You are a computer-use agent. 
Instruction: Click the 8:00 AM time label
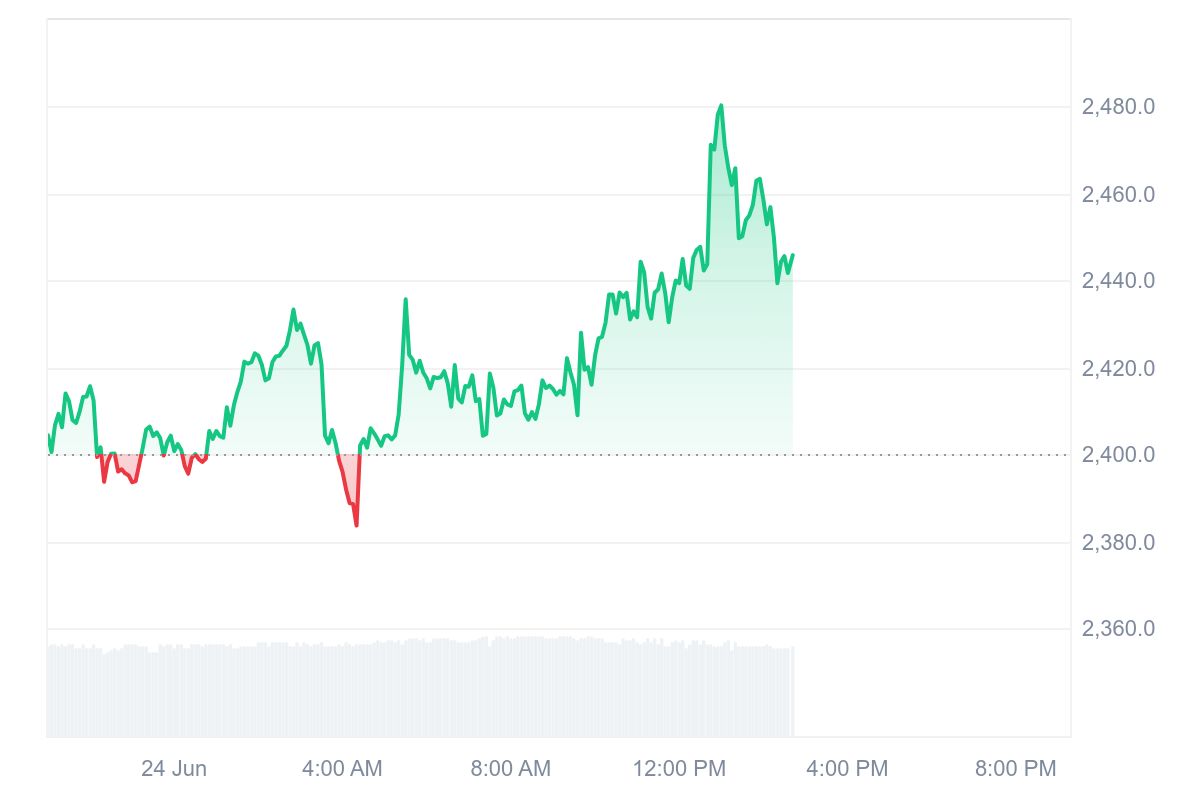coord(511,768)
